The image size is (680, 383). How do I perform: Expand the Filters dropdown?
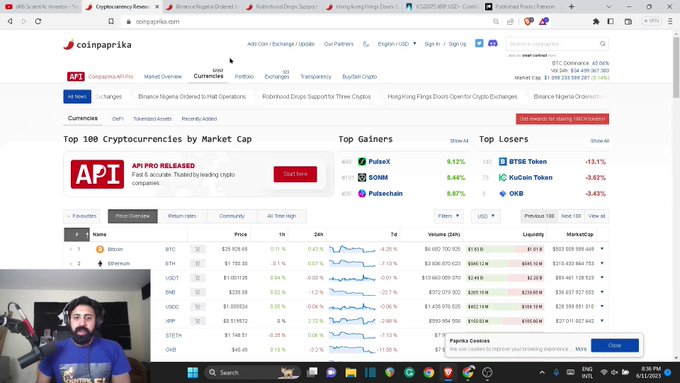[x=448, y=216]
